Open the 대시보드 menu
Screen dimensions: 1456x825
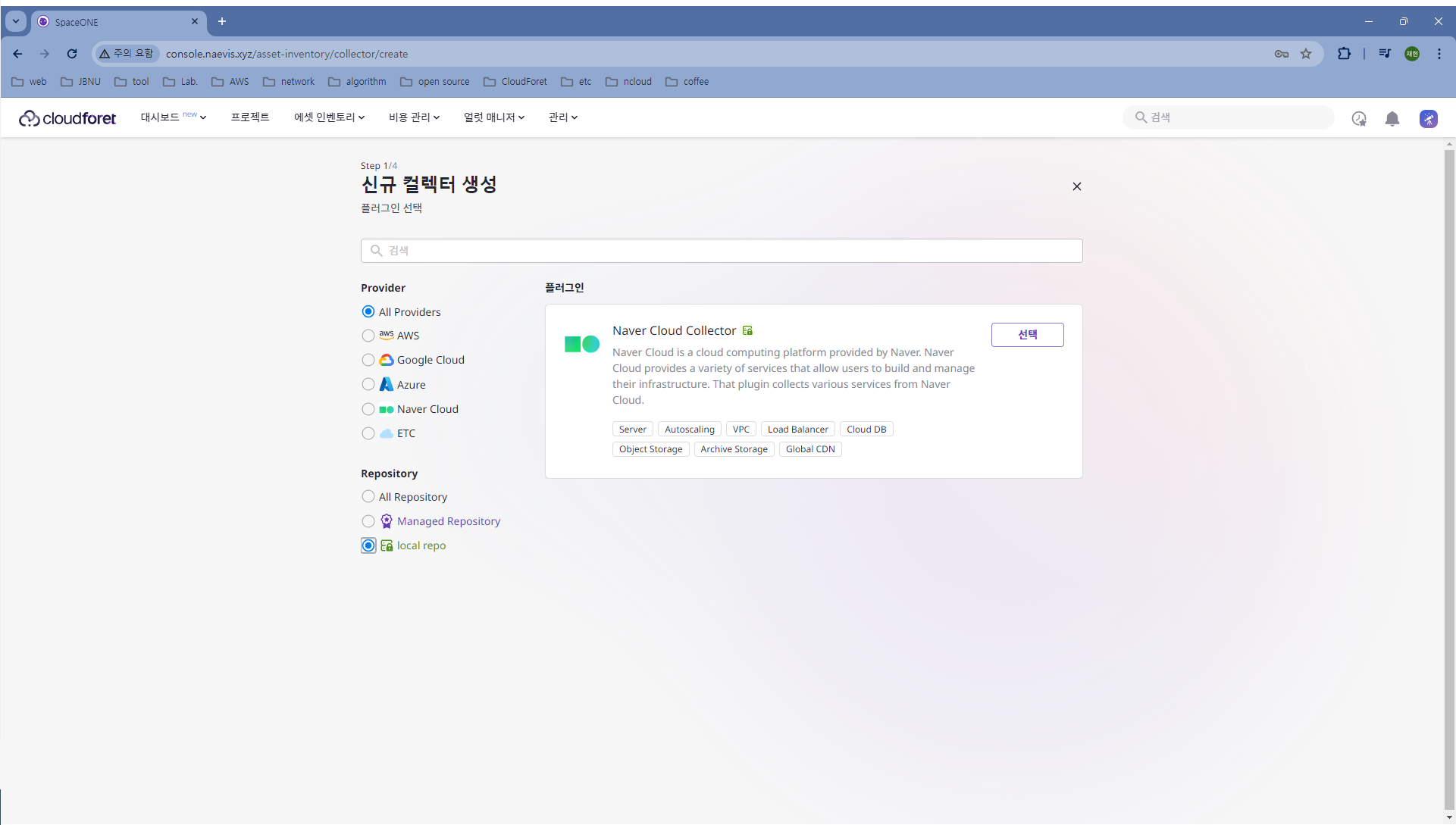(173, 117)
